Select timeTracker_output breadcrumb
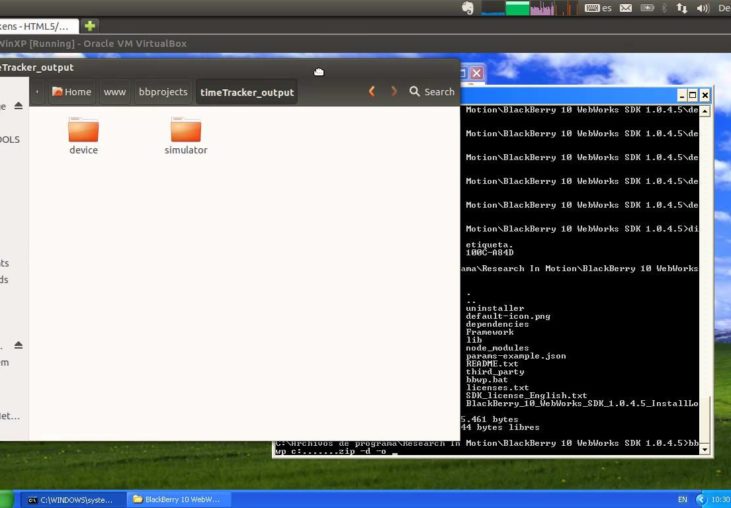Image resolution: width=731 pixels, height=508 pixels. click(247, 91)
